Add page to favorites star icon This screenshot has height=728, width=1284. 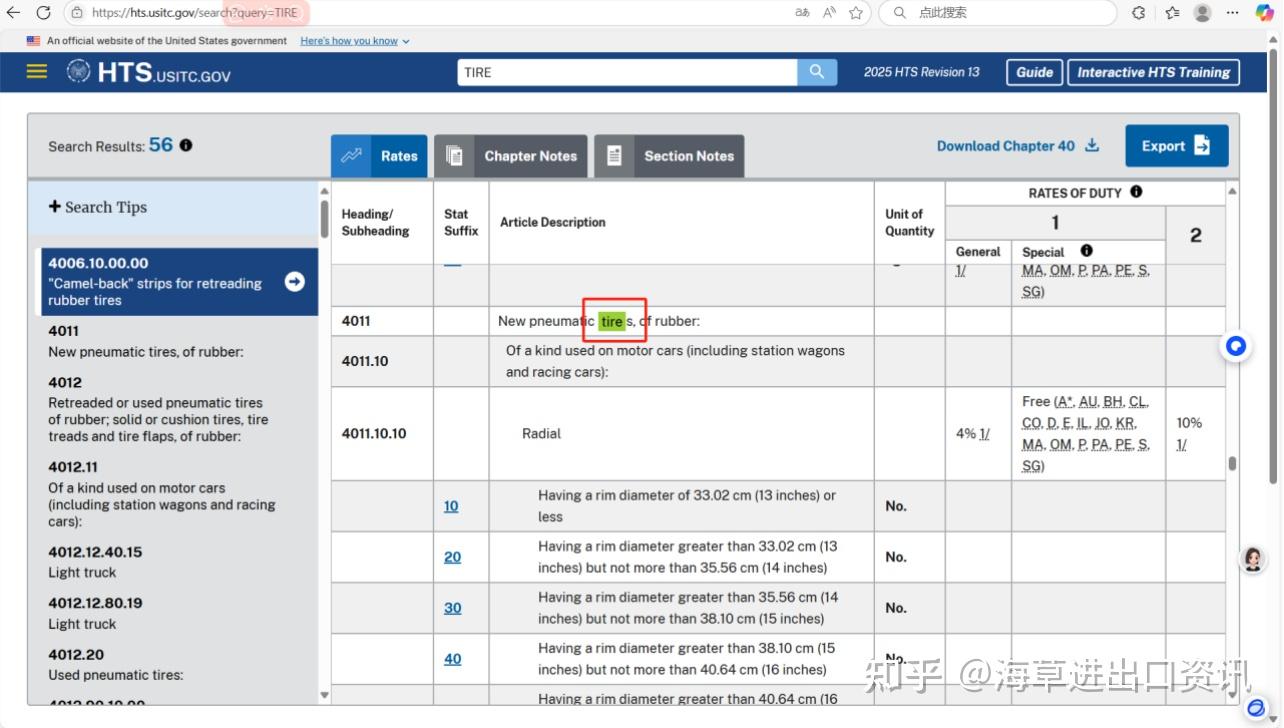coord(856,13)
